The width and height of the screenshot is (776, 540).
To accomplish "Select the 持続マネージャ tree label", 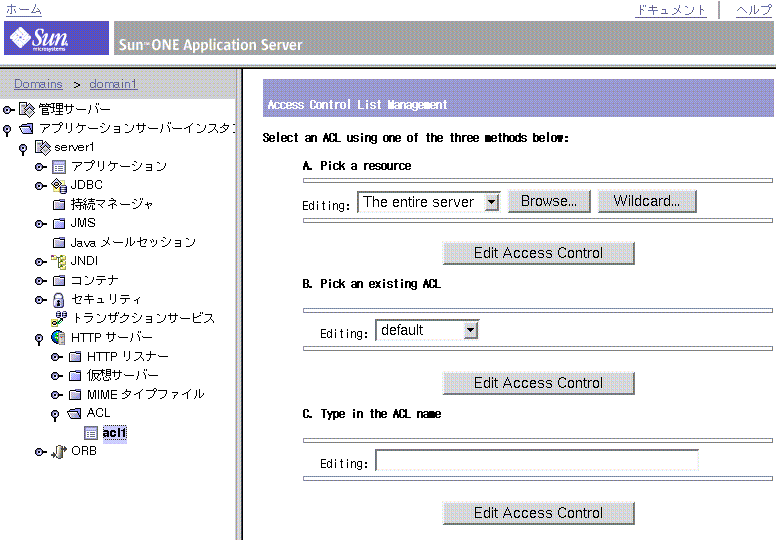I will pyautogui.click(x=112, y=204).
